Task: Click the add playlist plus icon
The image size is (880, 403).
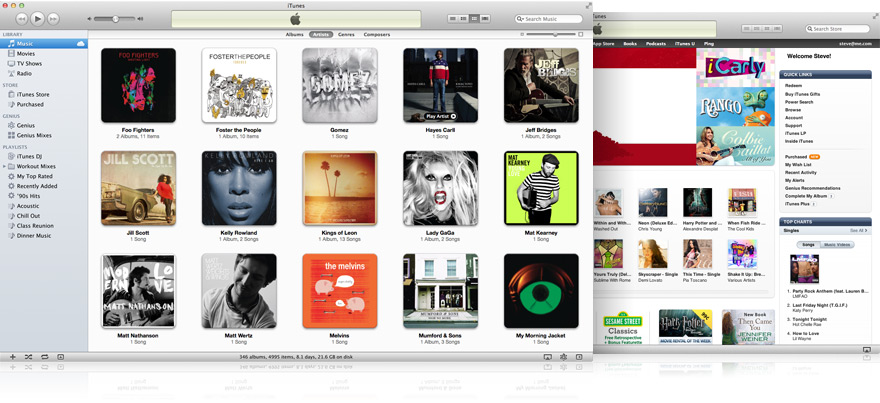Action: 12,356
